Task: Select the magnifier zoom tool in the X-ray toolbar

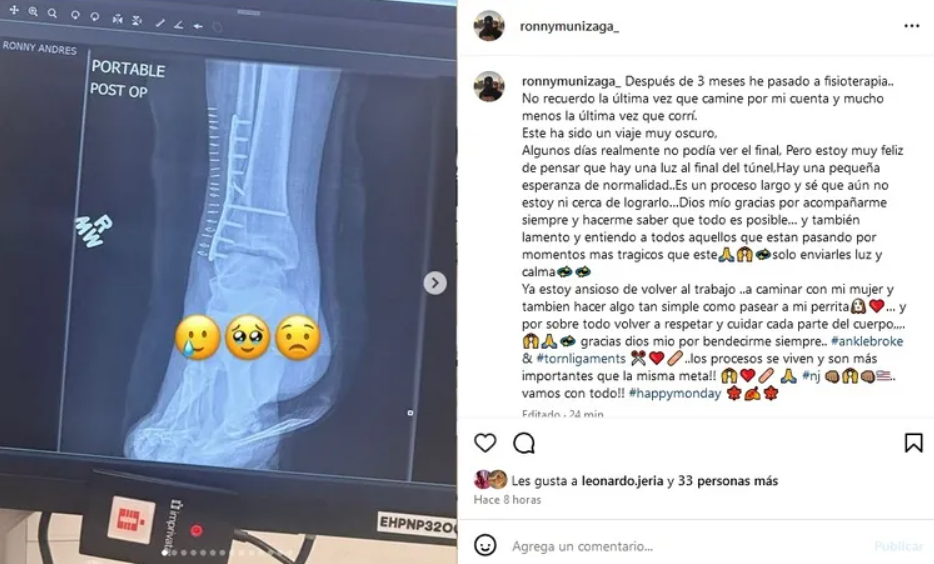Action: point(52,13)
